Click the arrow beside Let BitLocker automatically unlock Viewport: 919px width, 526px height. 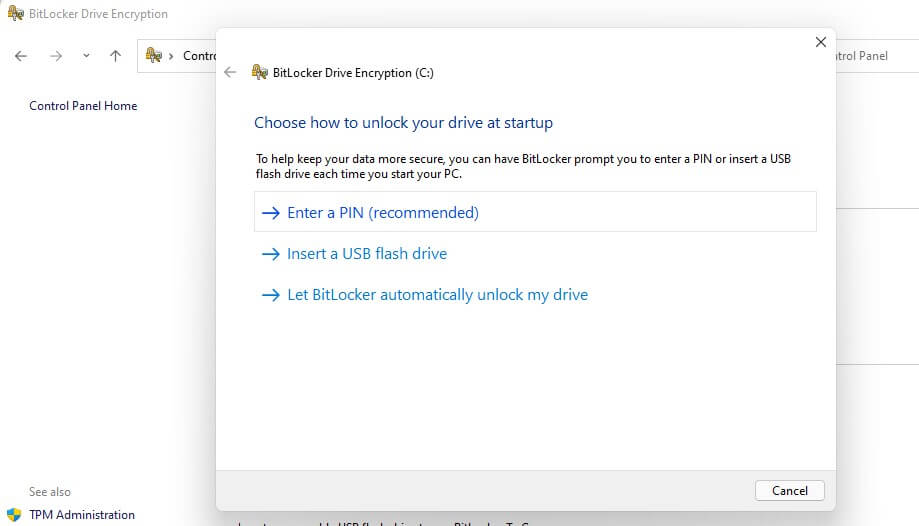pos(270,295)
